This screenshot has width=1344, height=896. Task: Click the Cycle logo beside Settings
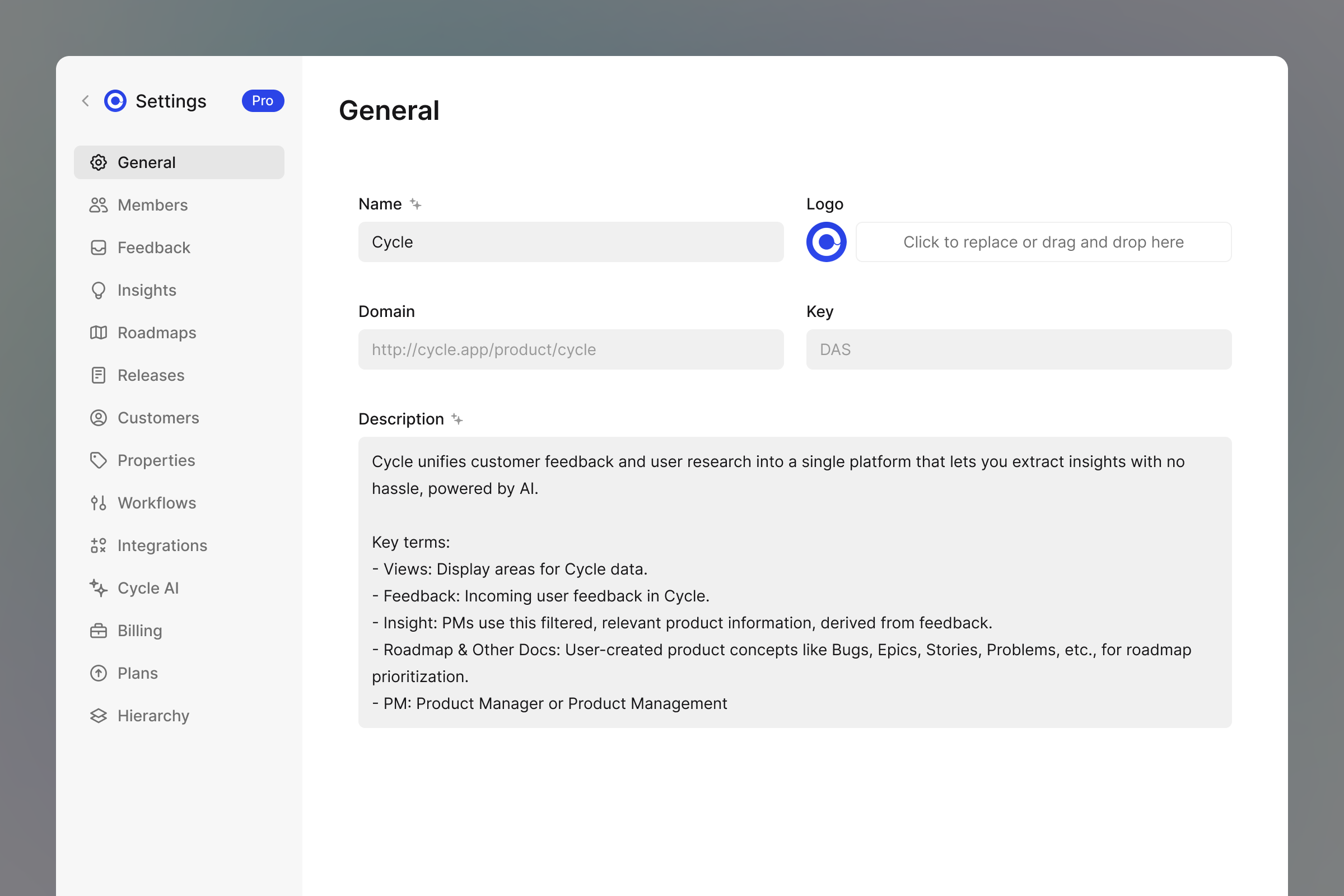click(115, 101)
